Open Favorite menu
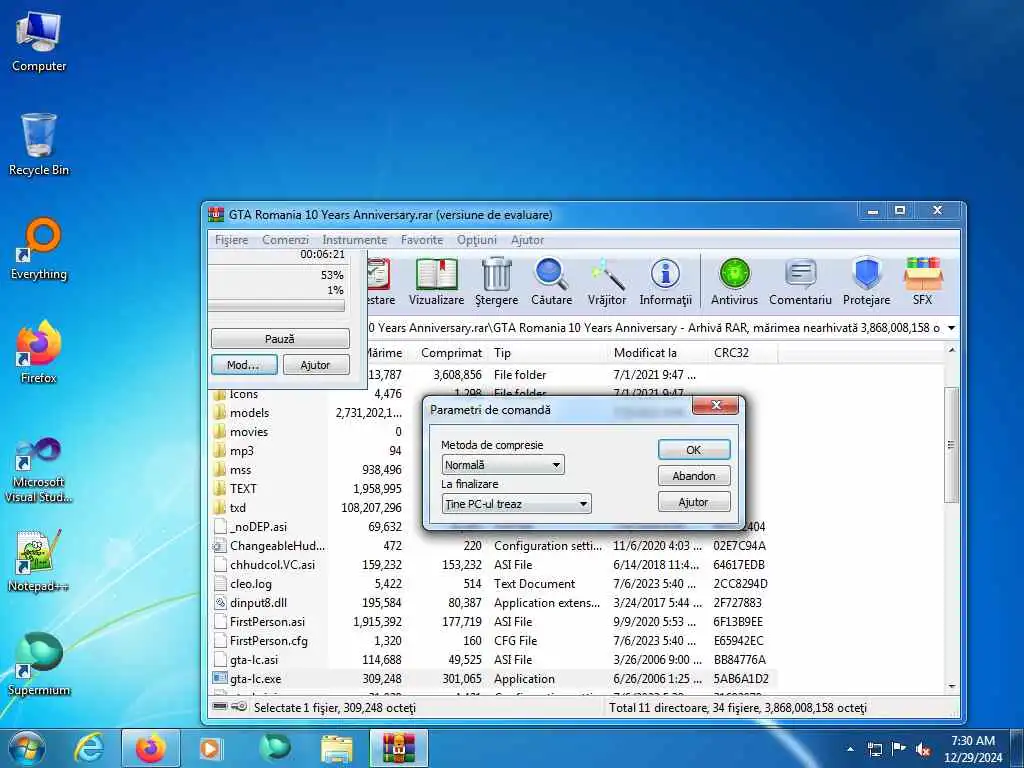The width and height of the screenshot is (1024, 768). [x=422, y=240]
